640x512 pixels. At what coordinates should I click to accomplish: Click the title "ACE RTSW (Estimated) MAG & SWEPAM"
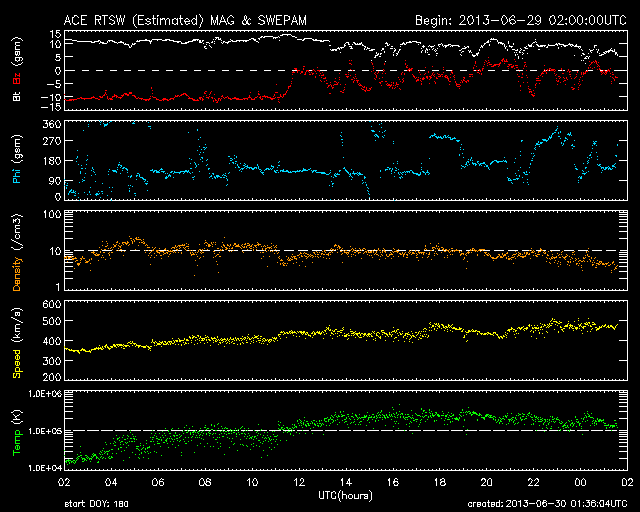tap(185, 20)
